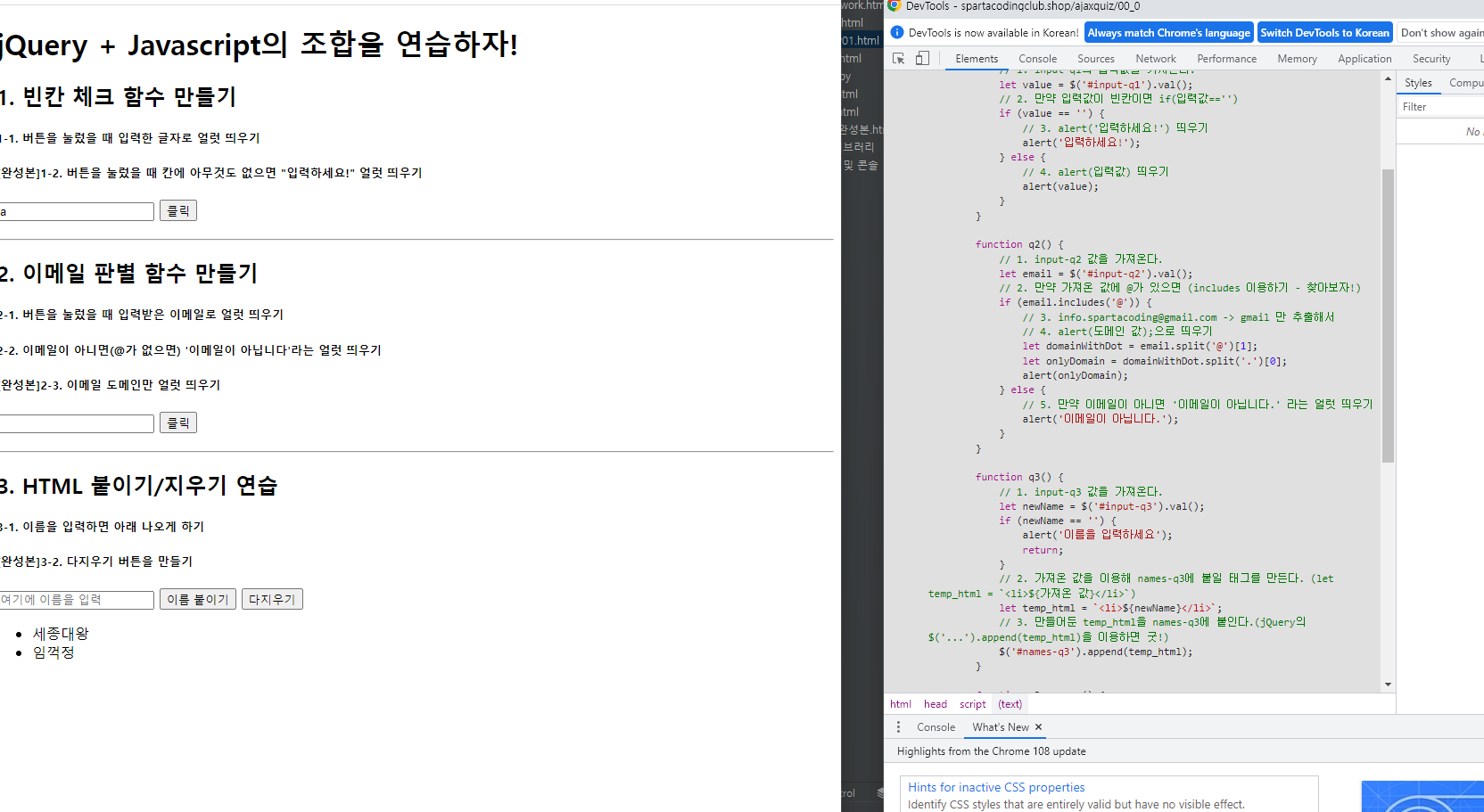Click the let email = $('#input-q2').val(); line
This screenshot has width=1484, height=812.
pyautogui.click(x=1095, y=274)
